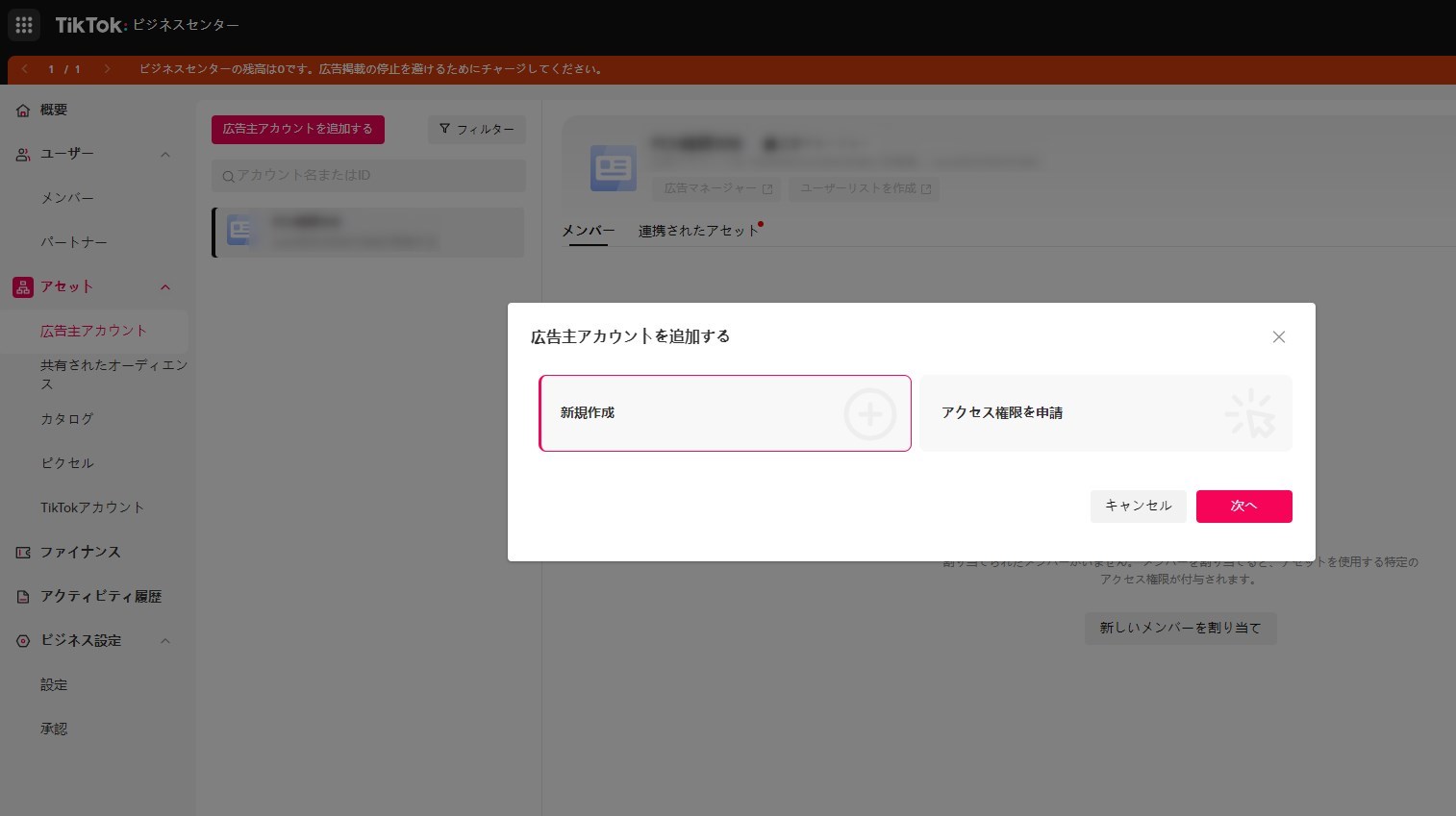Open the フィルター filter button
The height and width of the screenshot is (816, 1456).
coord(477,130)
